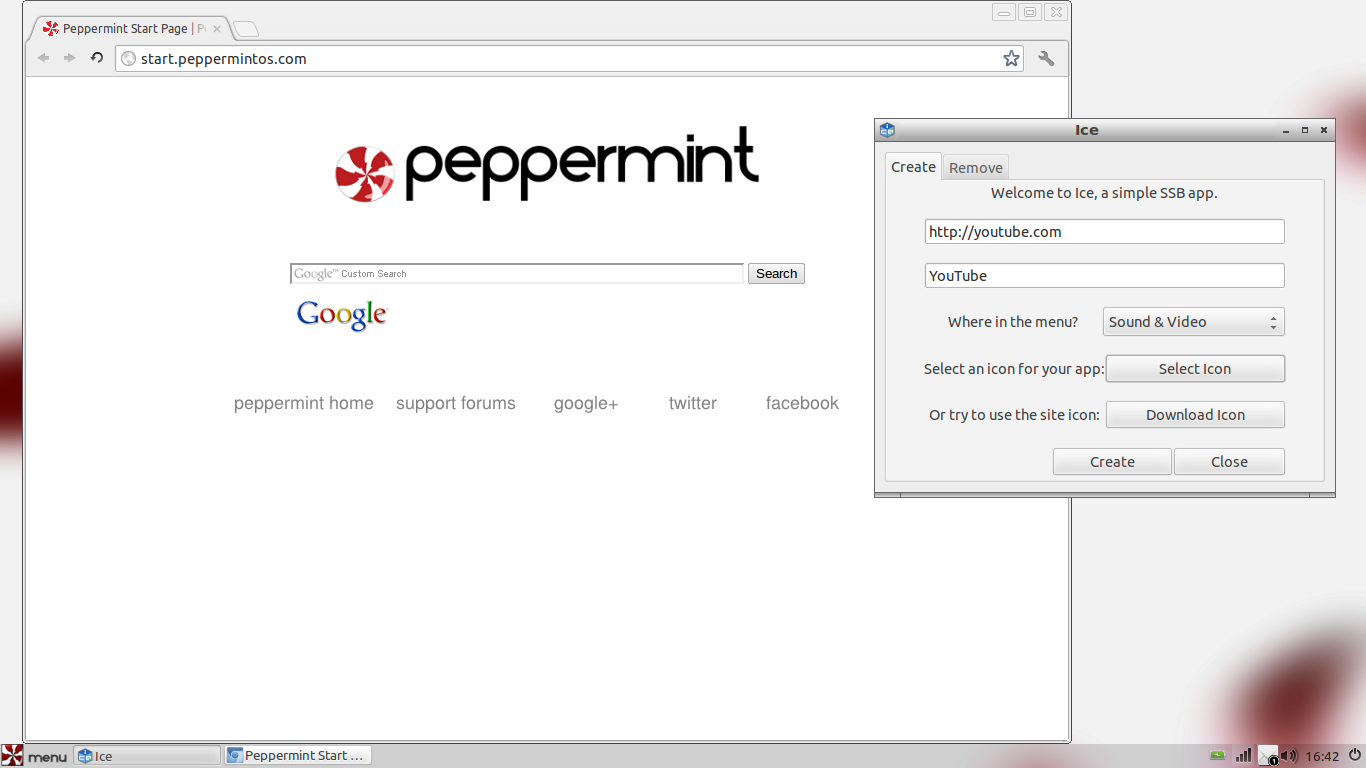Click the globe icon in the address bar
This screenshot has width=1366, height=768.
[x=128, y=59]
